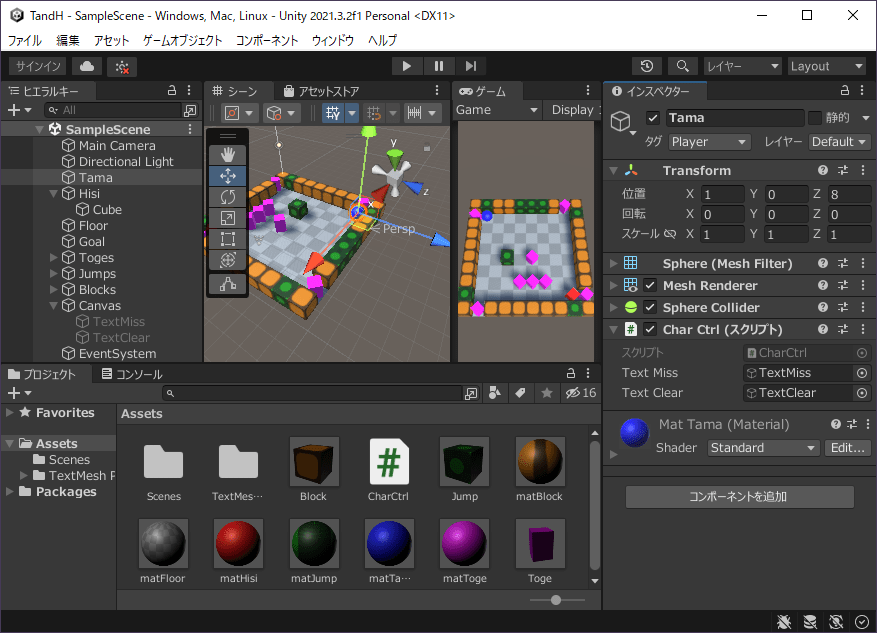Viewport: 877px width, 633px height.
Task: Open the Layout dropdown
Action: pos(827,66)
